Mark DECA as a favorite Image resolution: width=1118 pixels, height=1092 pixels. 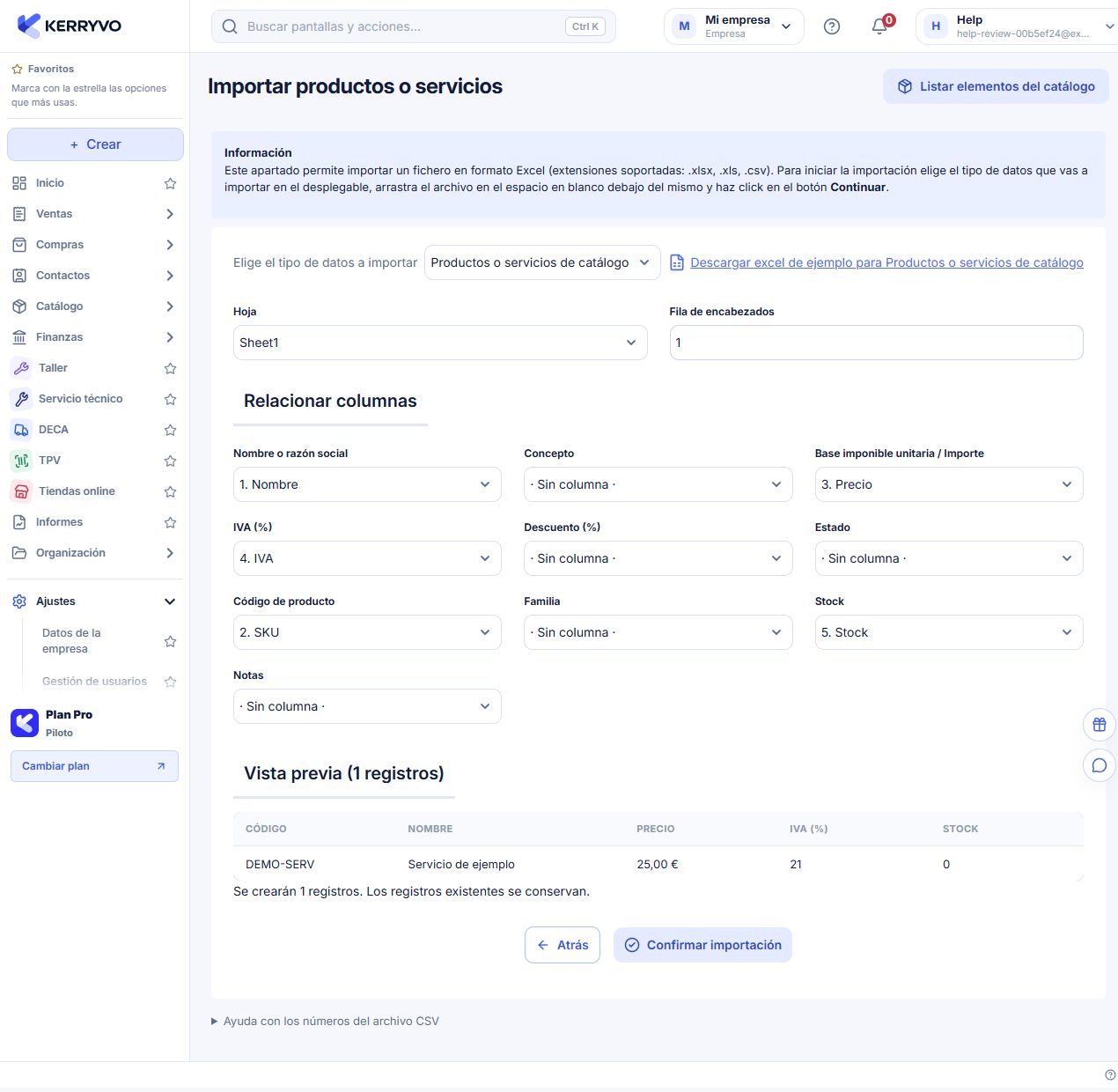(x=171, y=430)
